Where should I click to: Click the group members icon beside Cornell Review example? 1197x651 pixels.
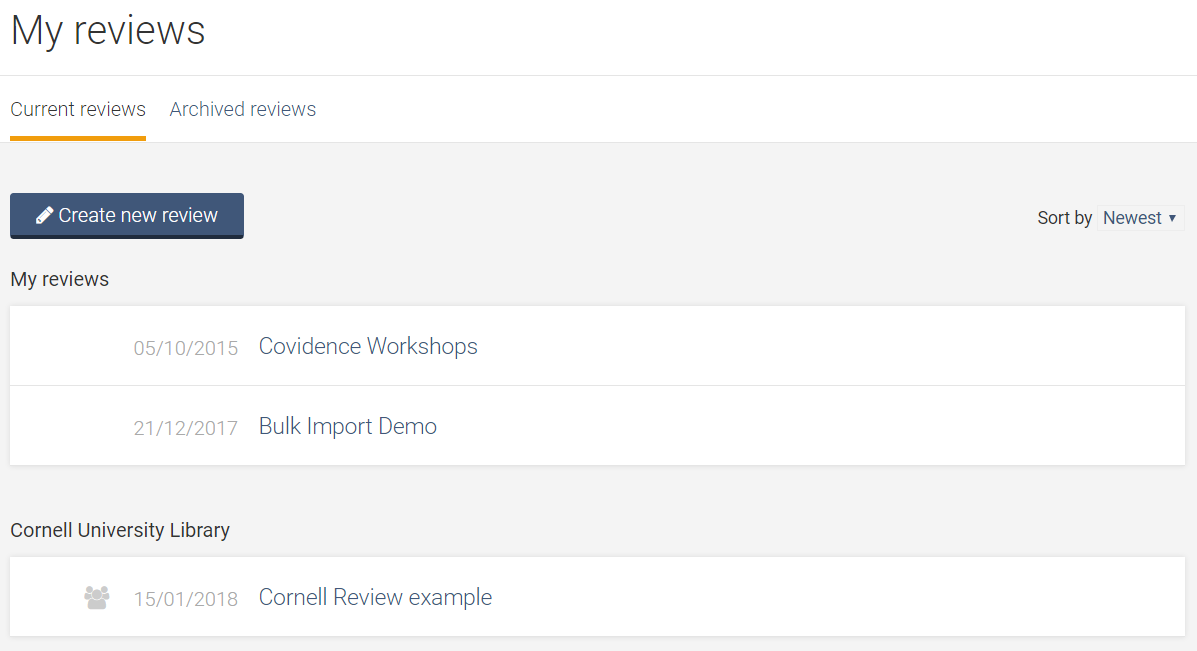[96, 596]
